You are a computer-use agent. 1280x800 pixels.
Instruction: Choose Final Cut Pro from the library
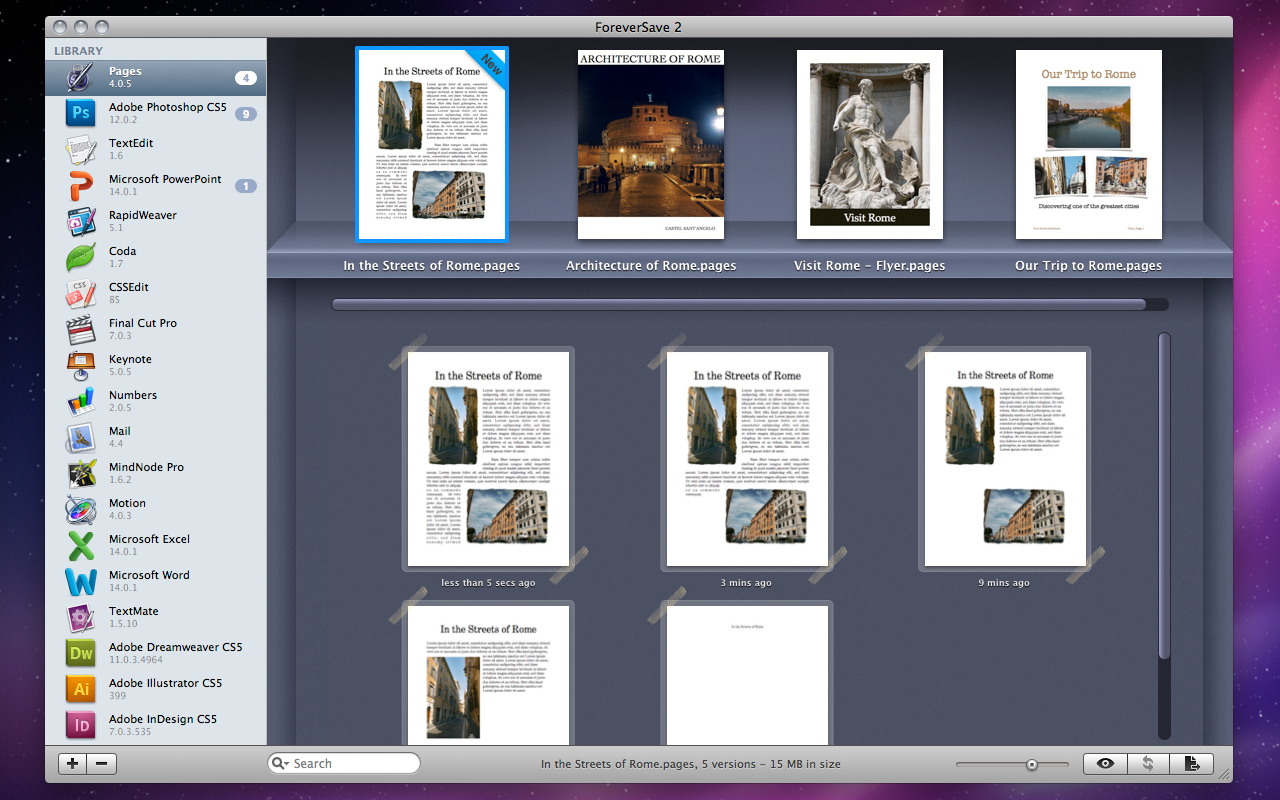142,329
